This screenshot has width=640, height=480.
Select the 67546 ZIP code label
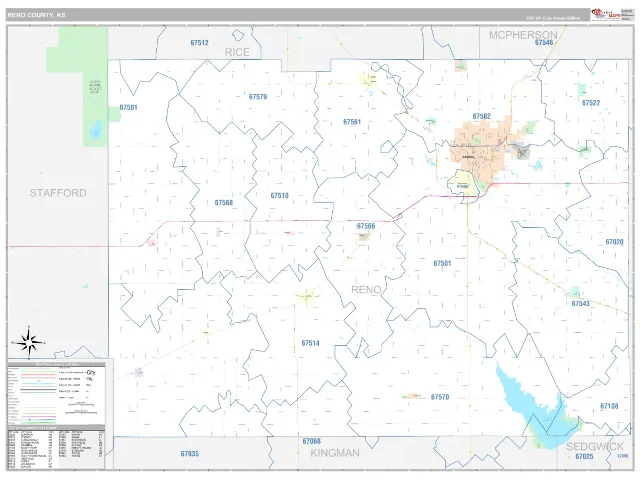tap(544, 42)
